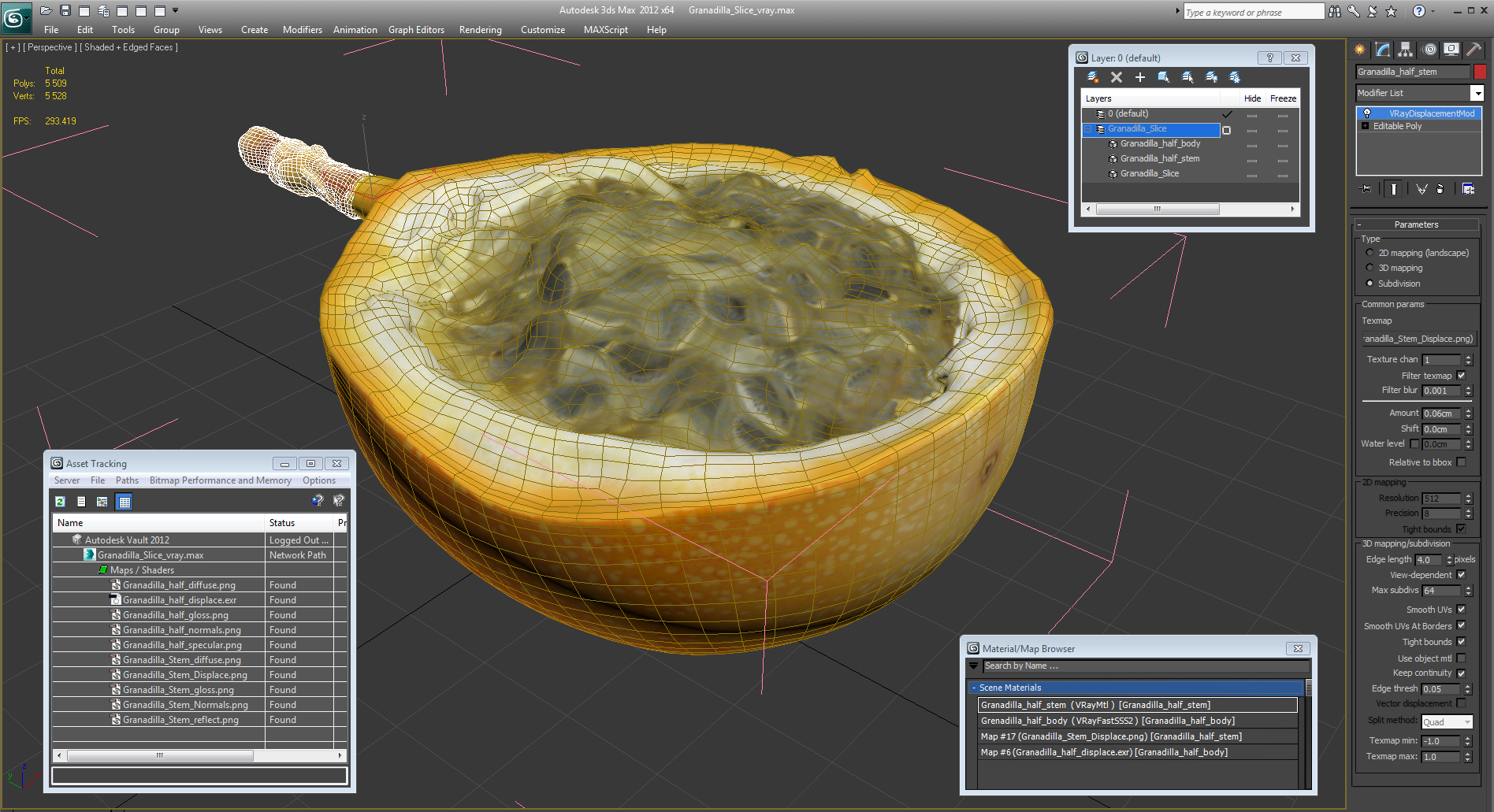Click Highlight Selected Objects' Layers icon
This screenshot has width=1494, height=812.
(x=1187, y=77)
